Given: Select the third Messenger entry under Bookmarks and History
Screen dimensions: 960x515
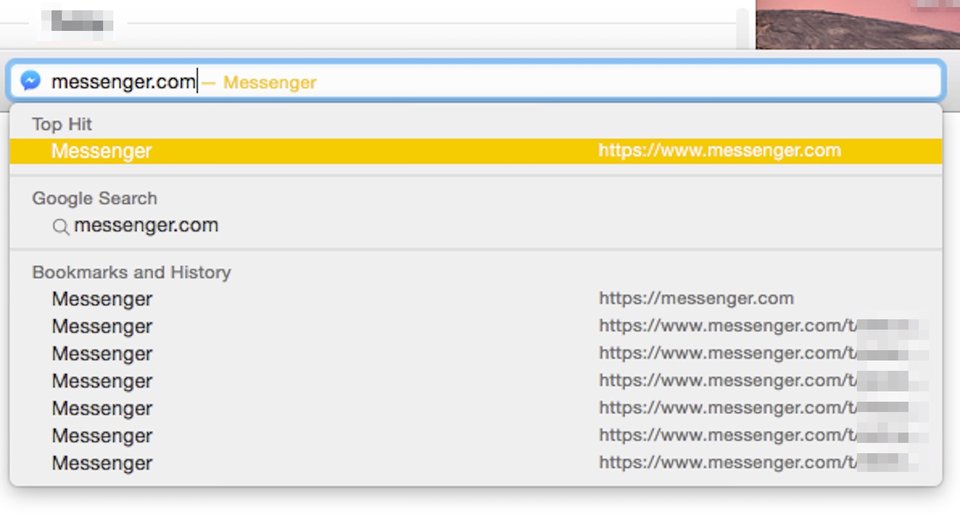Looking at the screenshot, I should click(x=102, y=354).
